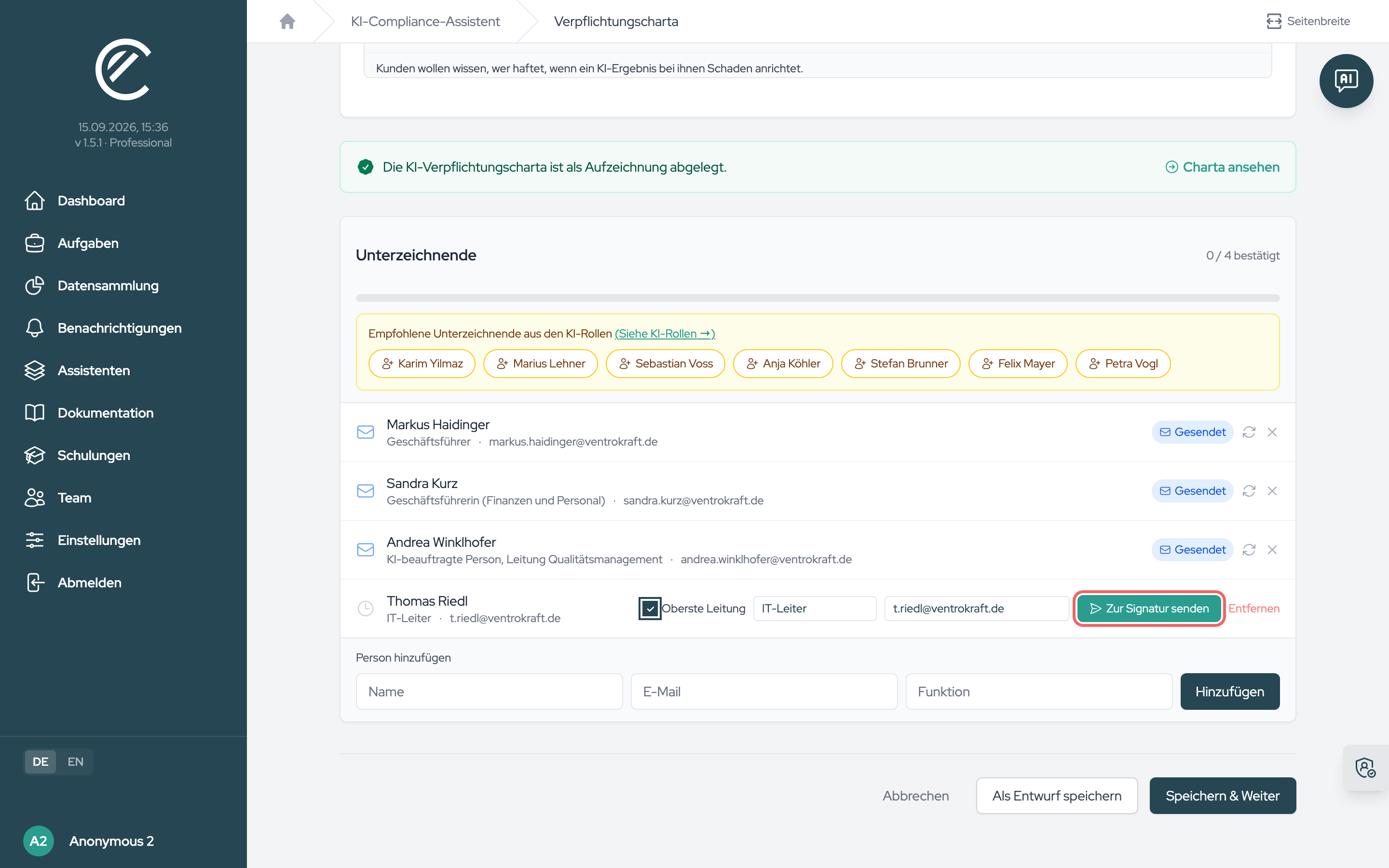Screen dimensions: 1389x868
Task: Add suggested signer Karim Yilmaz
Action: click(x=422, y=364)
